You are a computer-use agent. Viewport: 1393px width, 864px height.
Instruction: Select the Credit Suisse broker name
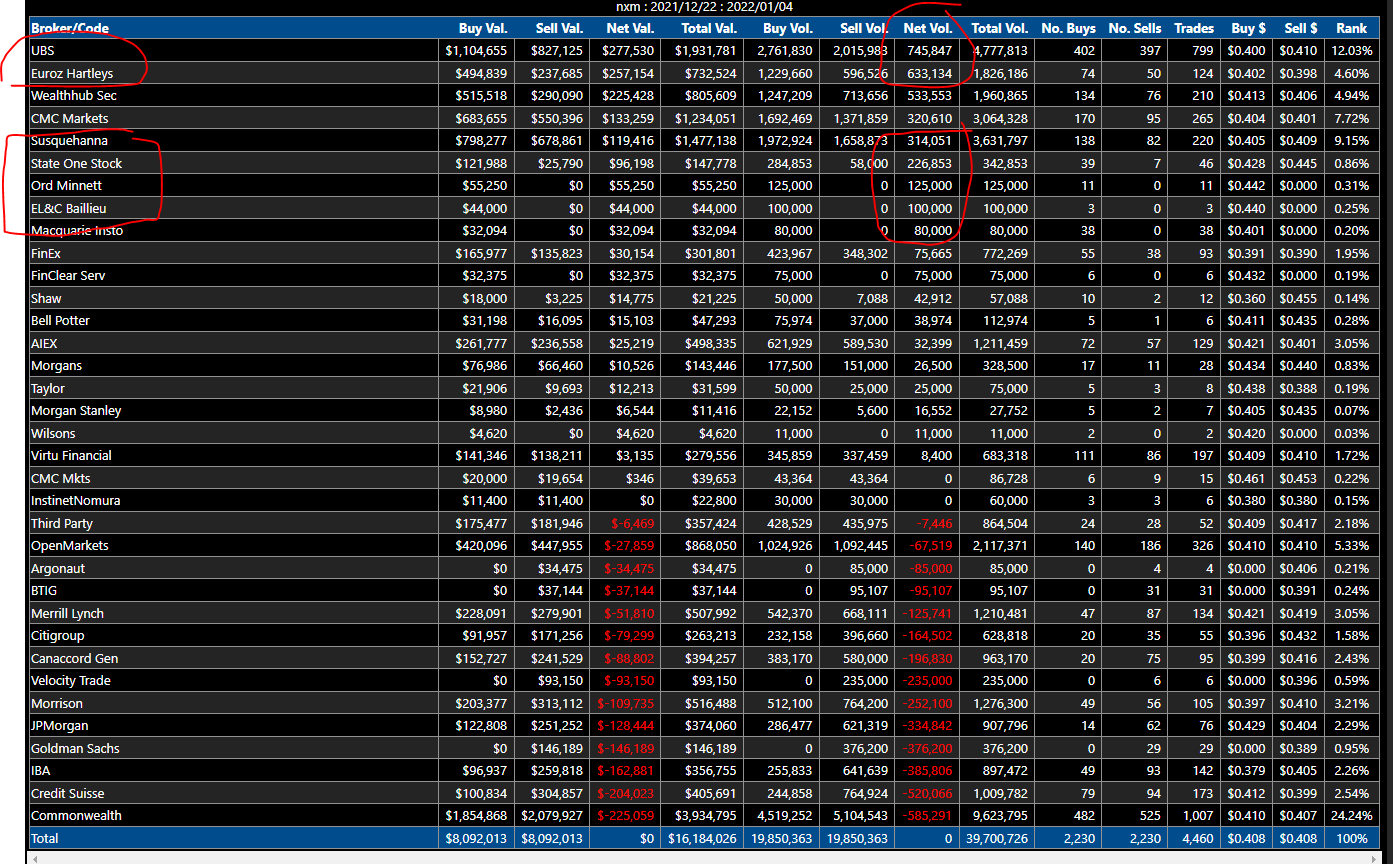tap(68, 793)
